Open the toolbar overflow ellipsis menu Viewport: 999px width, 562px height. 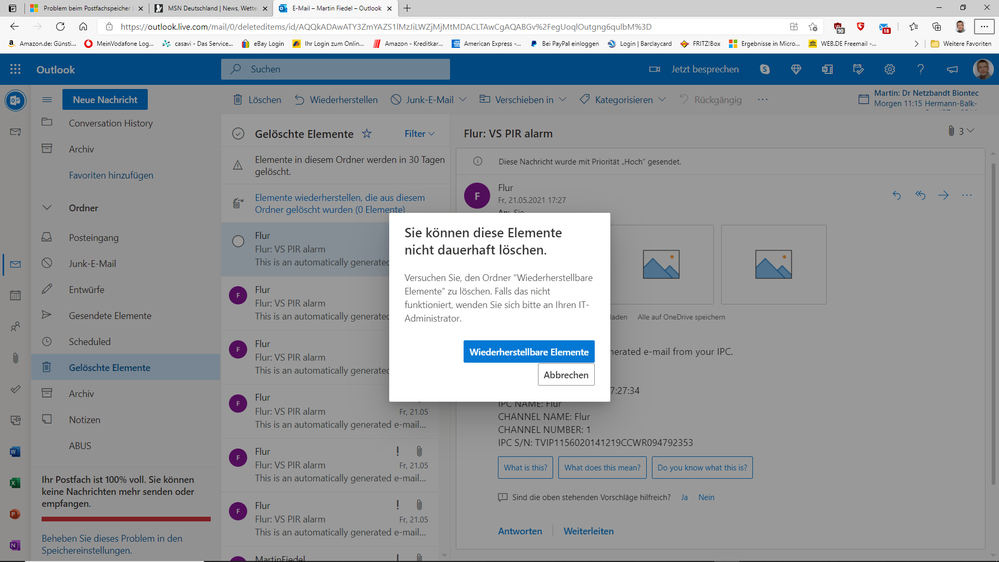[763, 99]
